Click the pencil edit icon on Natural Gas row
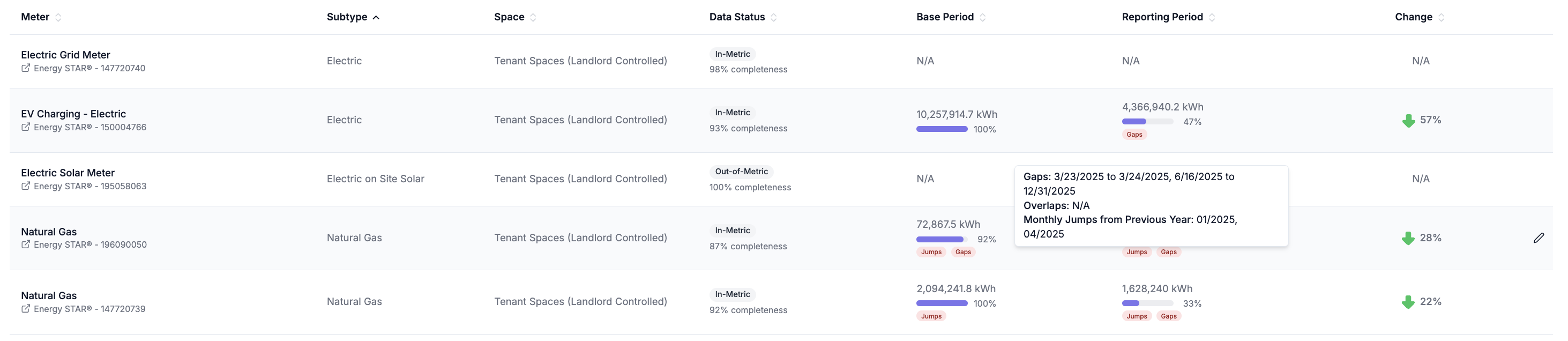Image resolution: width=1568 pixels, height=341 pixels. [1538, 238]
